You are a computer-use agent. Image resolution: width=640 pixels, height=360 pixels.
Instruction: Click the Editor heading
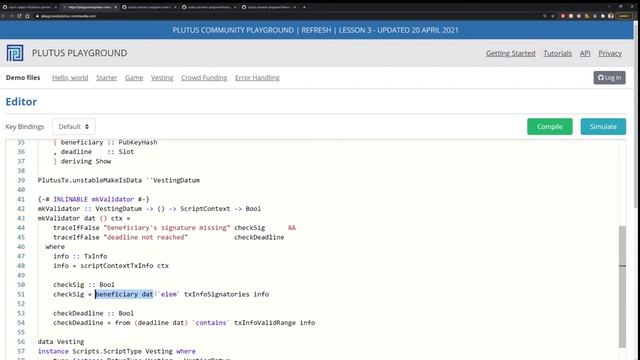21,102
